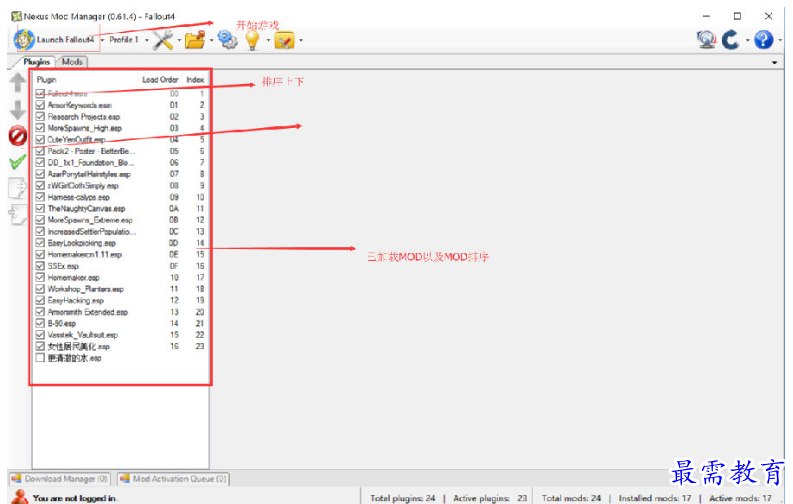Open the Download Manager (0) tab
Screen dimensions: 793x504
pos(60,478)
